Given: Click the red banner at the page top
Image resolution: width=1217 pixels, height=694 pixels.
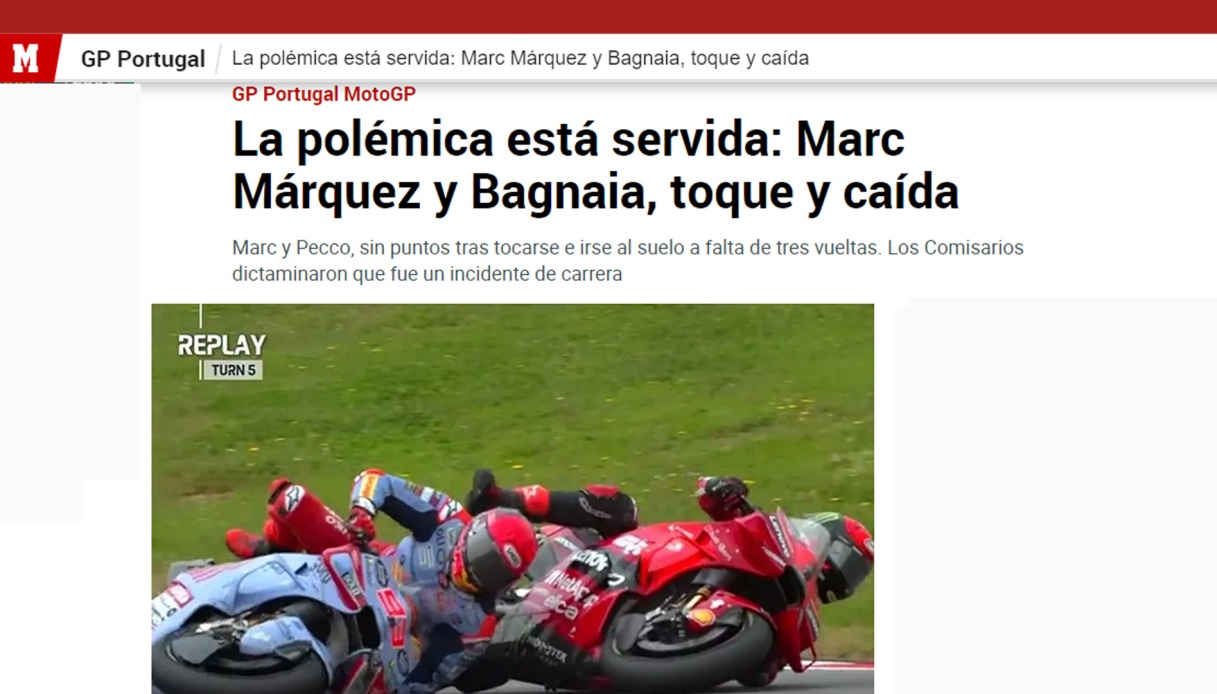Looking at the screenshot, I should [x=608, y=16].
